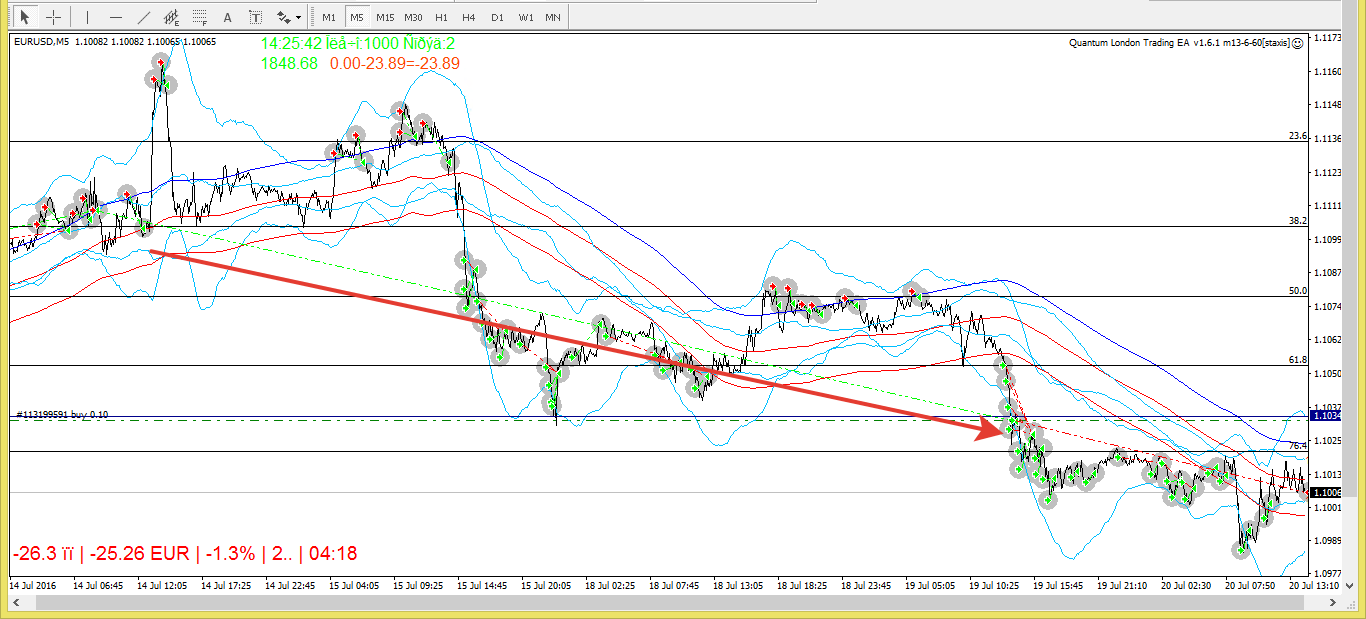Viewport: 1366px width, 619px height.
Task: Click the EURUSD,M5 chart title text
Action: [41, 42]
